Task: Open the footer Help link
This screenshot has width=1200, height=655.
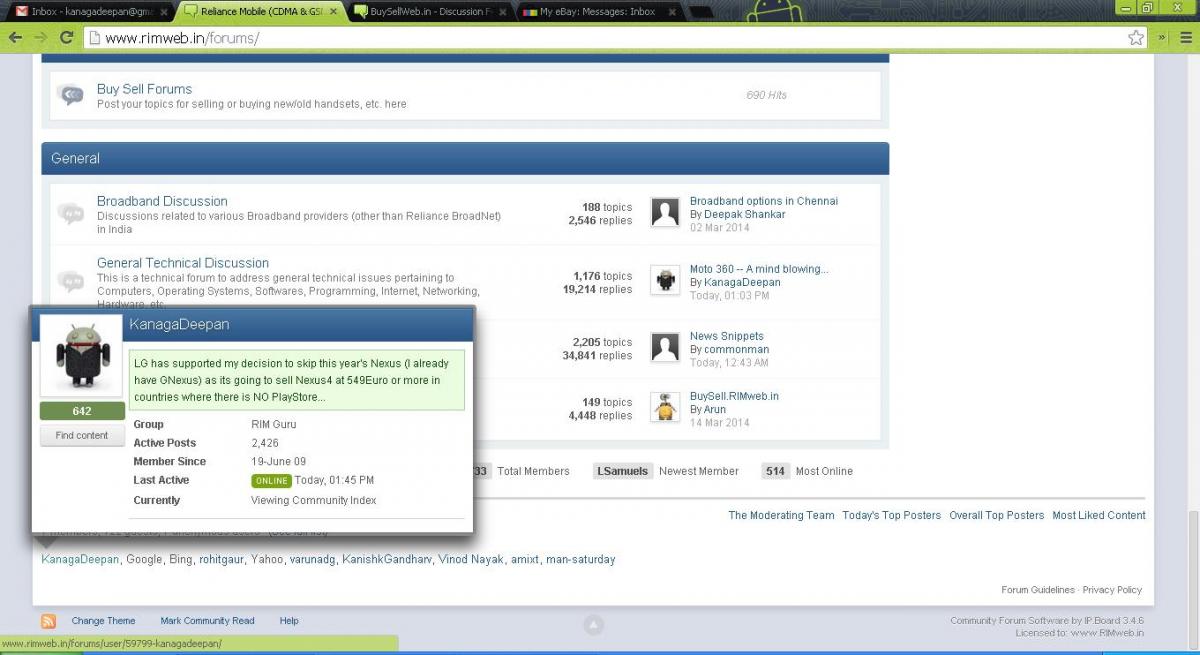Action: click(289, 621)
